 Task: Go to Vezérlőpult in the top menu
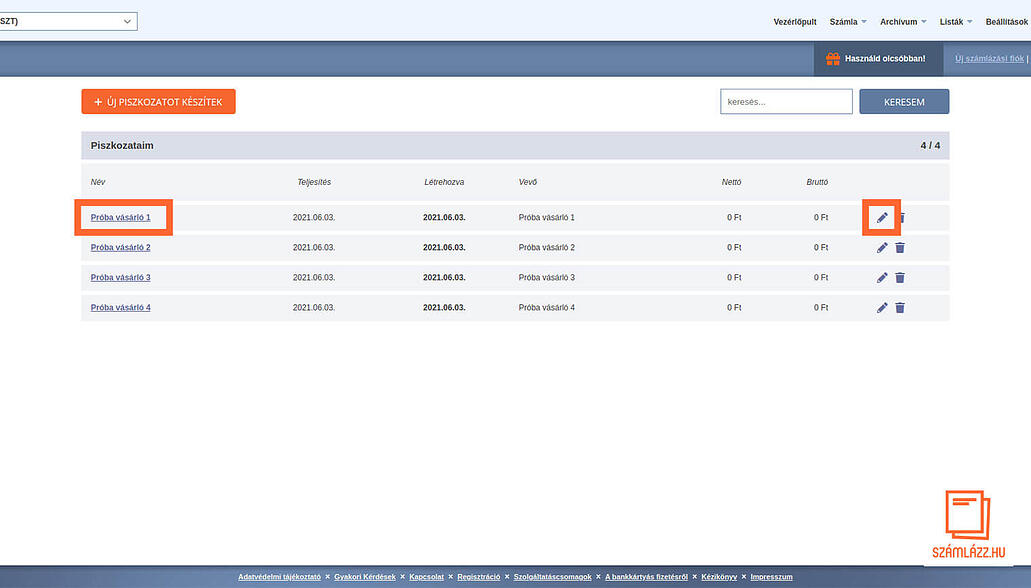(x=795, y=22)
